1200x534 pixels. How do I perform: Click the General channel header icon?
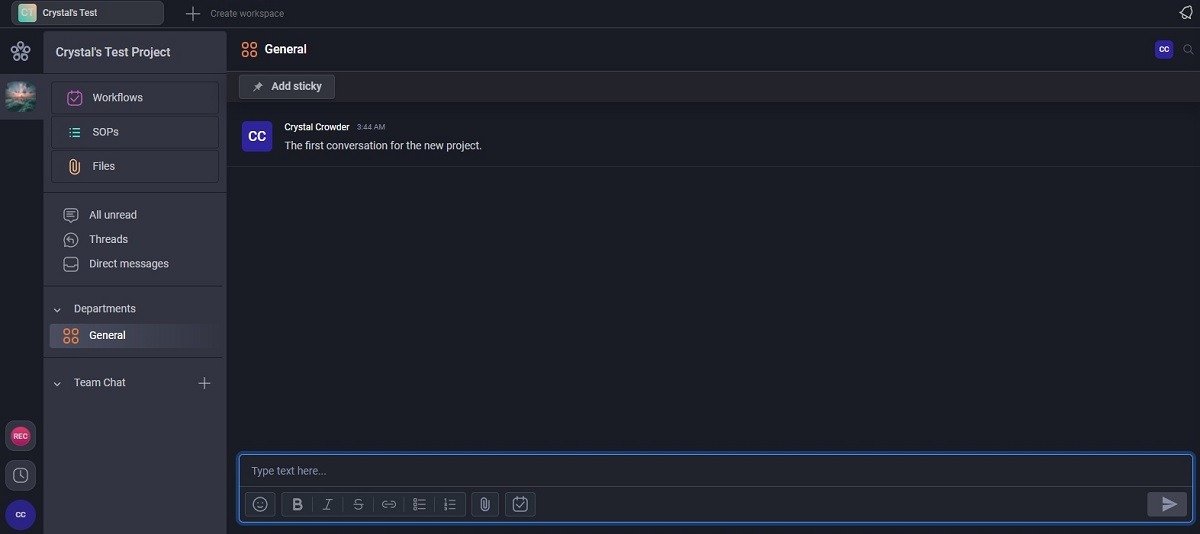[249, 49]
